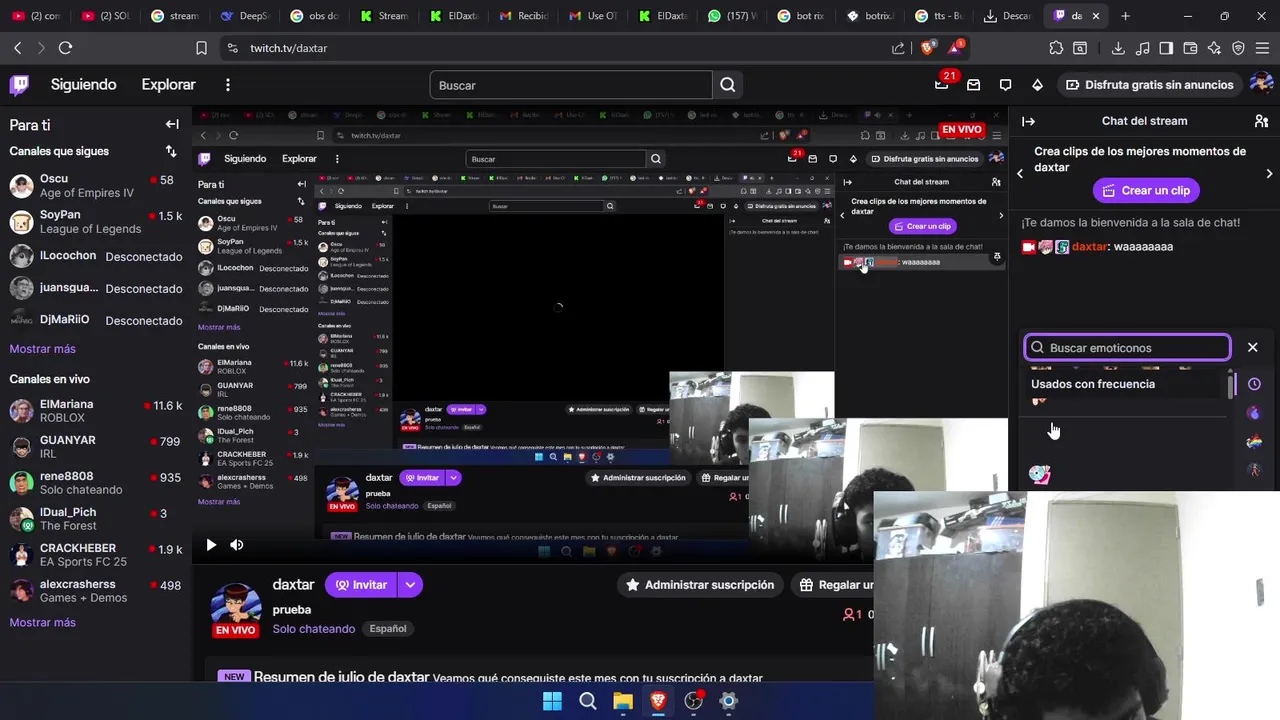
Task: Open the mail tray icon beside the whispers bubble
Action: coord(973,85)
